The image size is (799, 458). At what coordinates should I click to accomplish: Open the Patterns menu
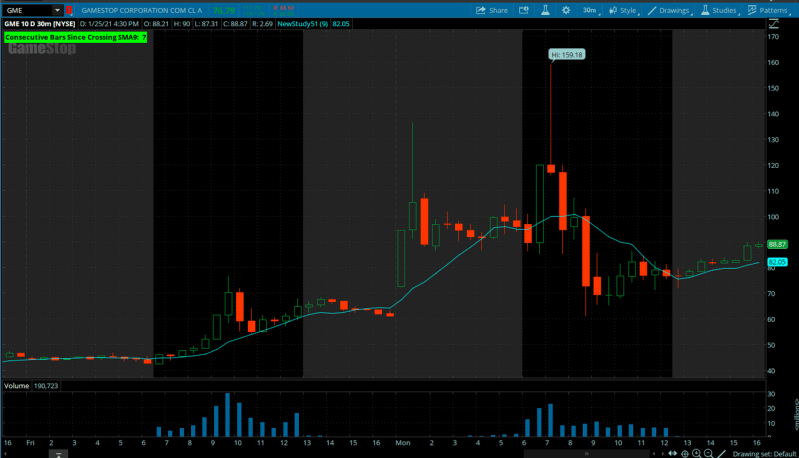768,10
